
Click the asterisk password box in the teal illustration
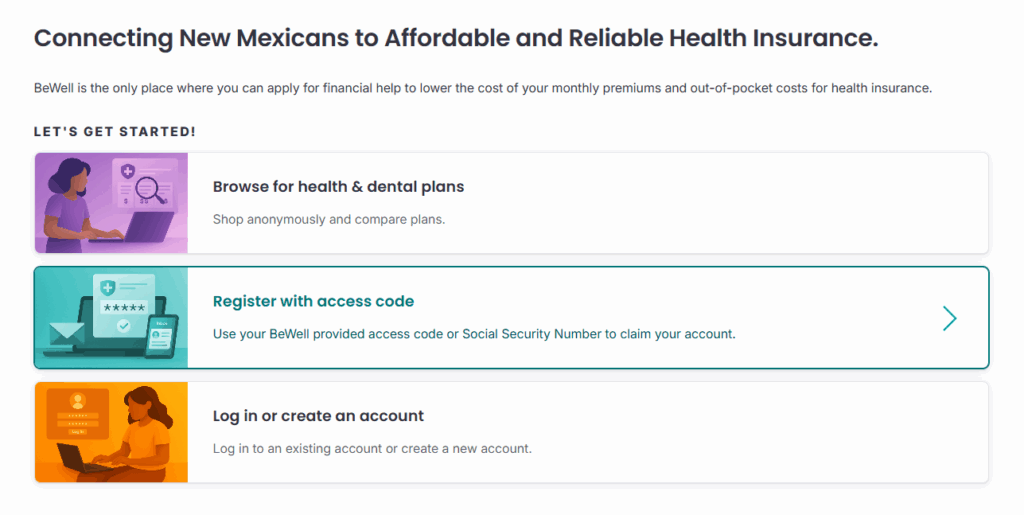pyautogui.click(x=124, y=306)
